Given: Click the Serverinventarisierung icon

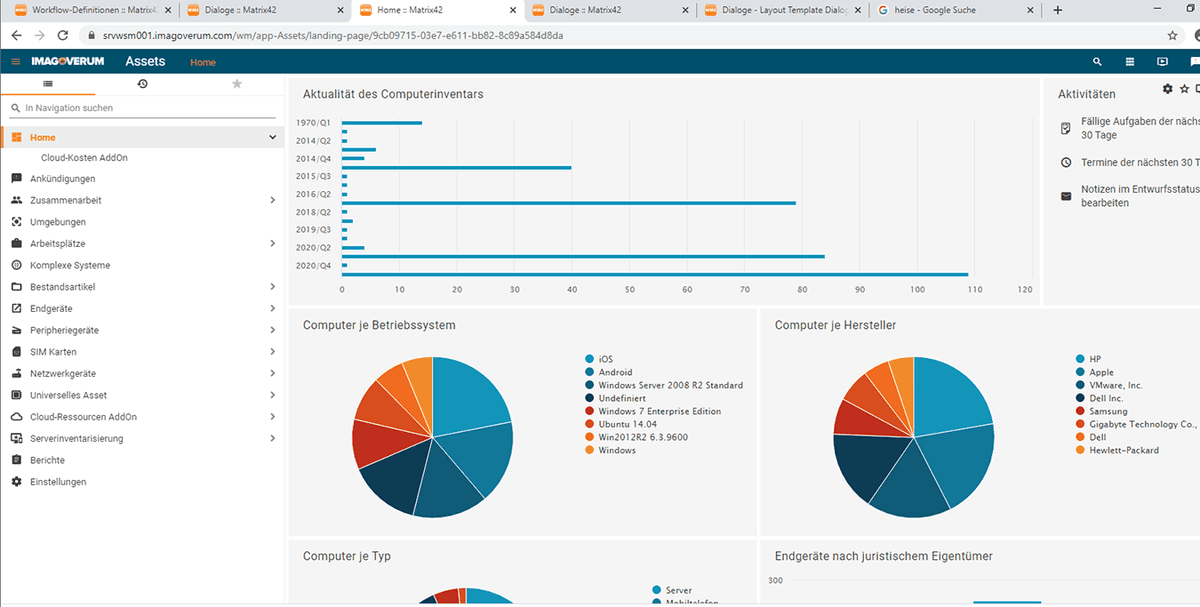Looking at the screenshot, I should pyautogui.click(x=16, y=438).
